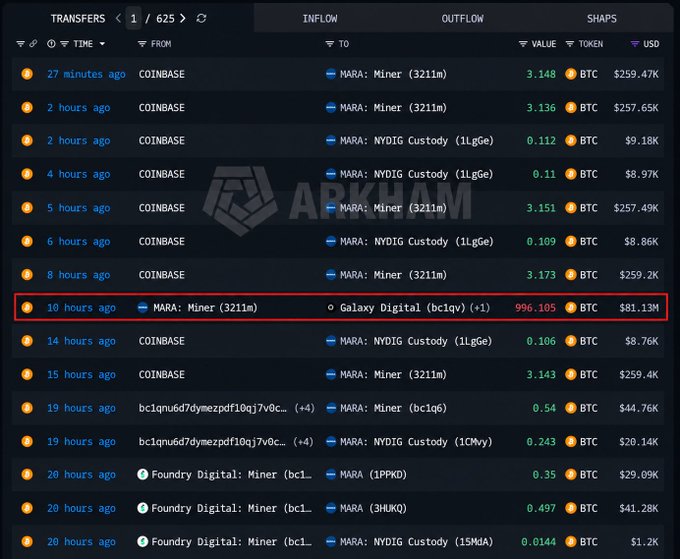Open NYDIG Custody recipient on 4 hours ago row
680x559 pixels.
(x=417, y=174)
